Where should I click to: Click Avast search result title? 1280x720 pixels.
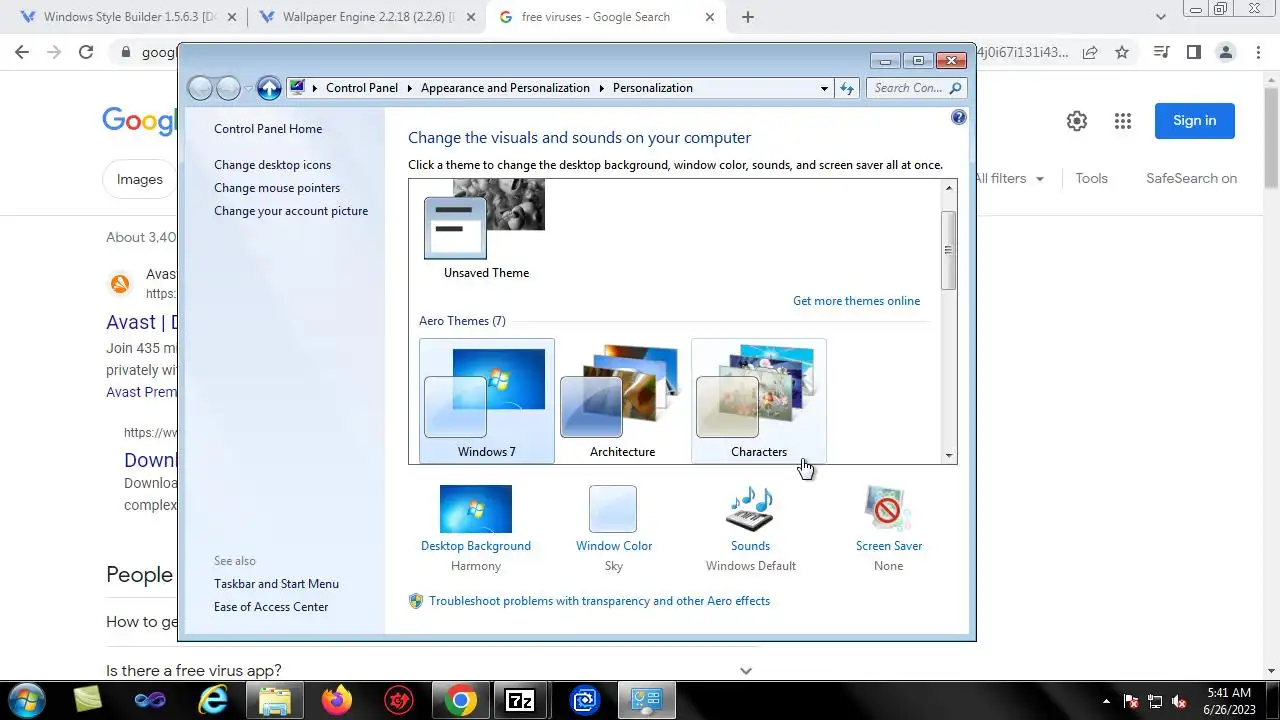tap(142, 322)
